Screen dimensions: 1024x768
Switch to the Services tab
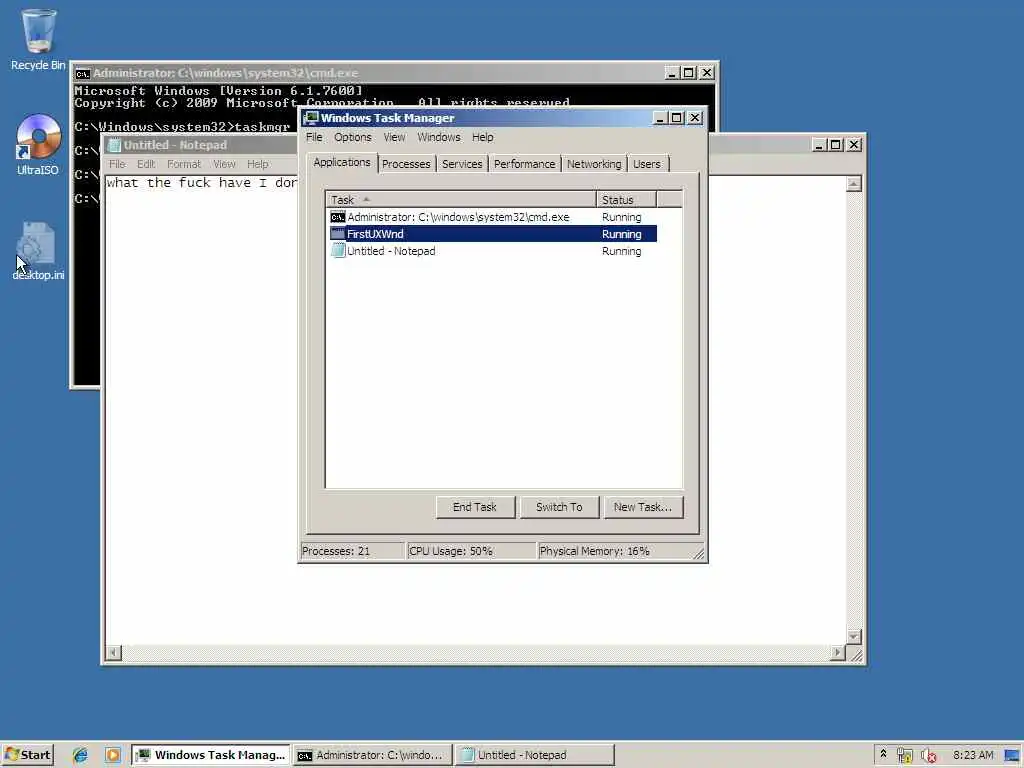[x=462, y=164]
